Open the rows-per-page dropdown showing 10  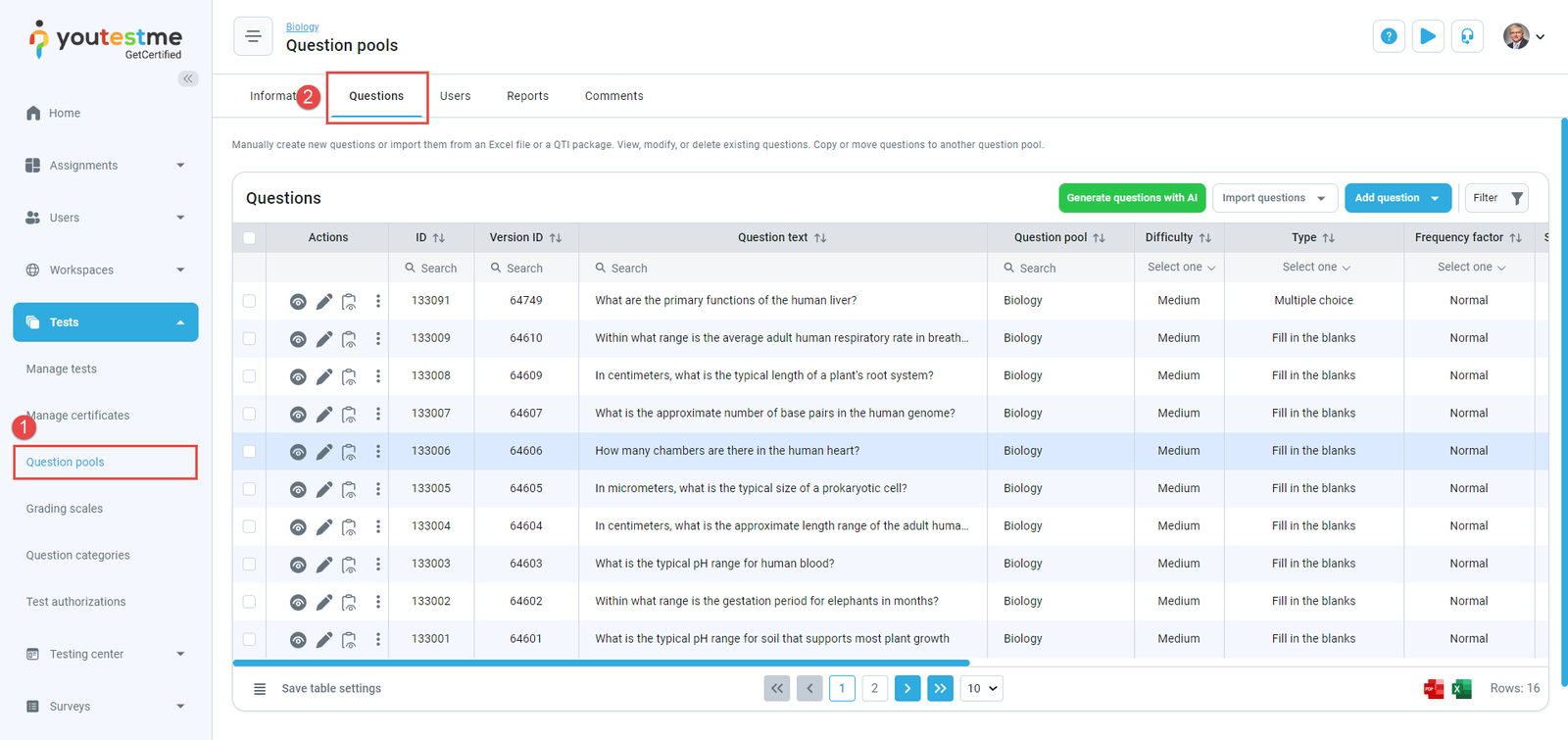pyautogui.click(x=982, y=689)
